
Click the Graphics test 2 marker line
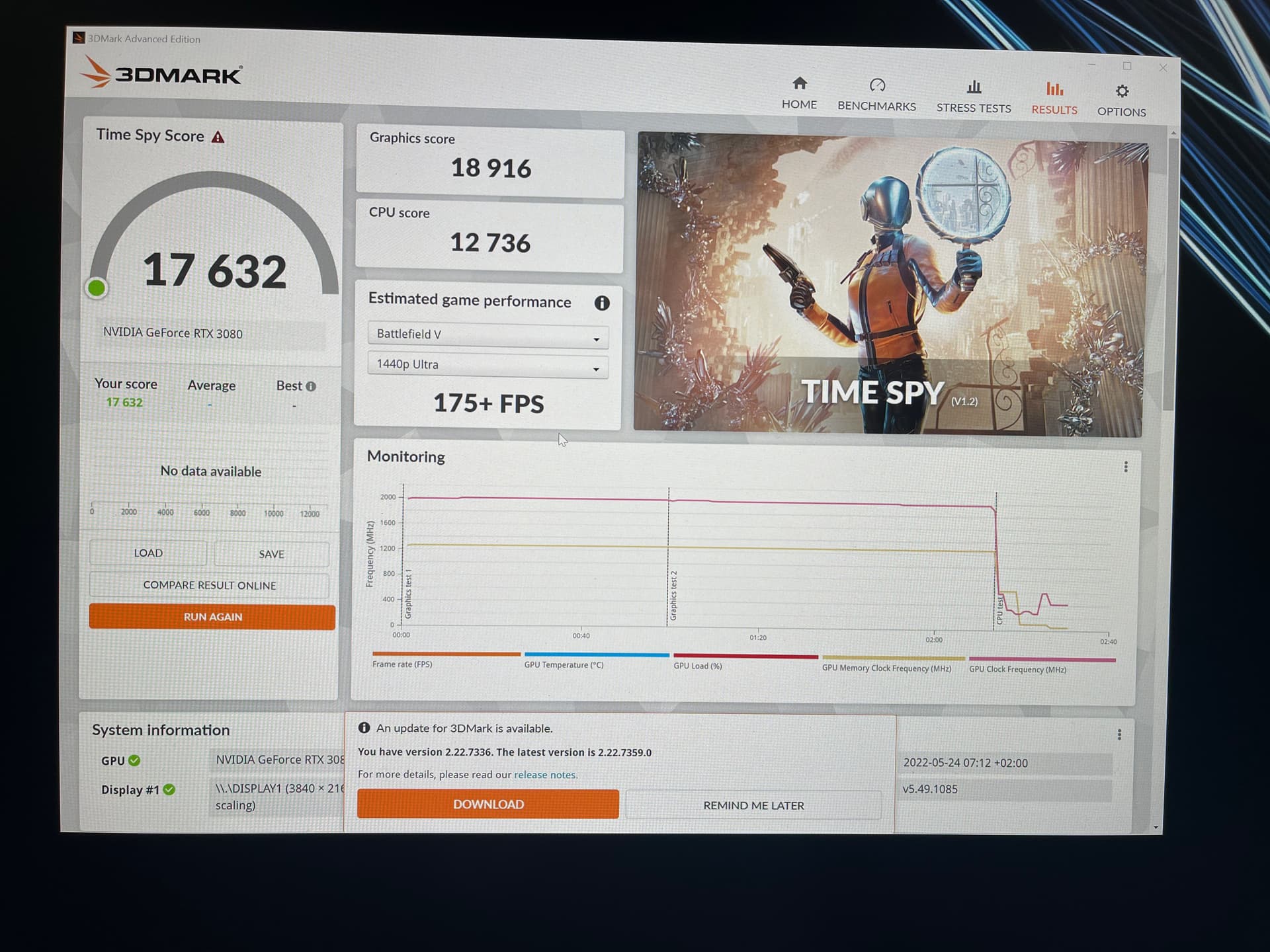(669, 557)
